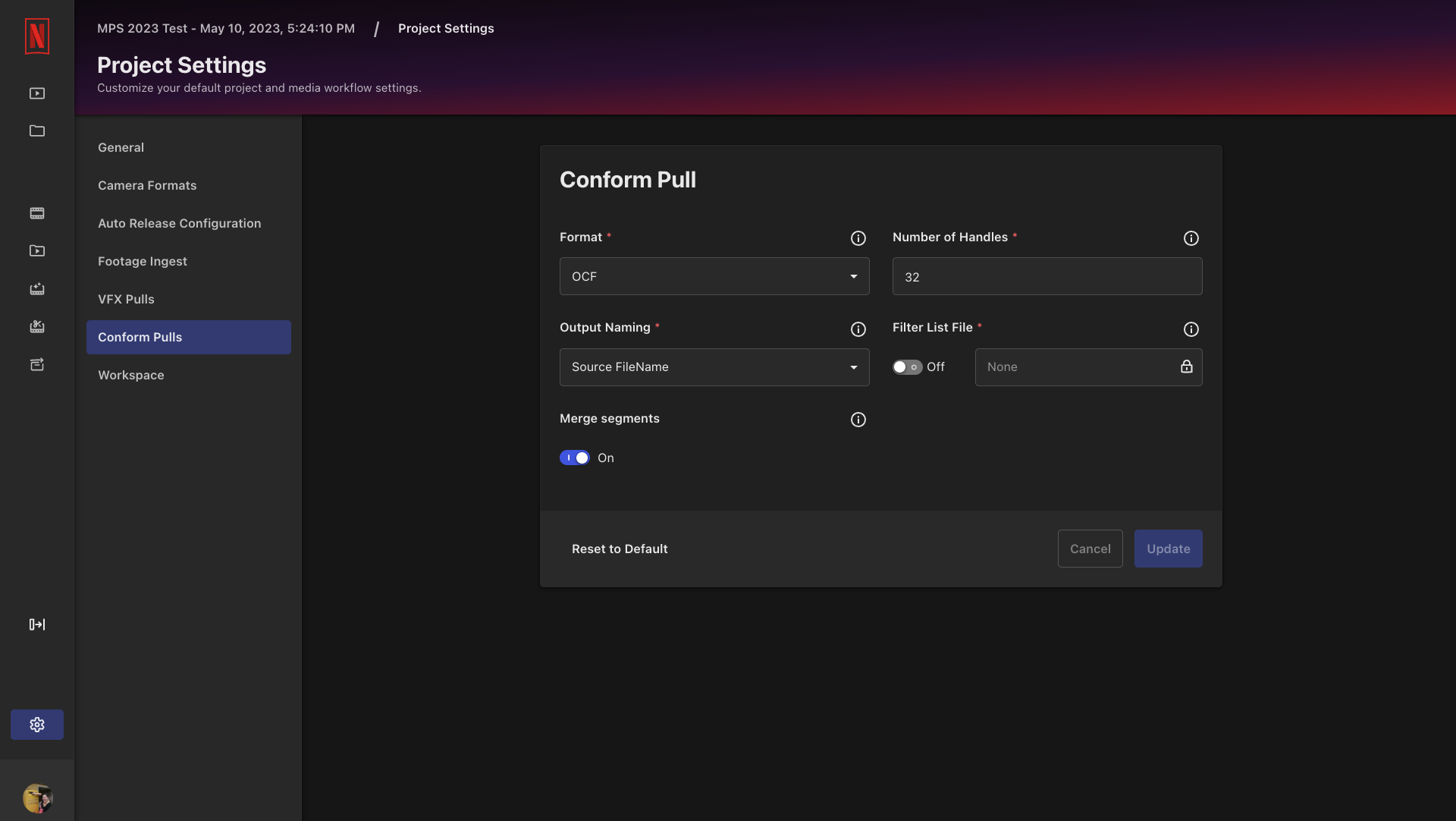Click the Update button
The width and height of the screenshot is (1456, 821).
coord(1169,549)
